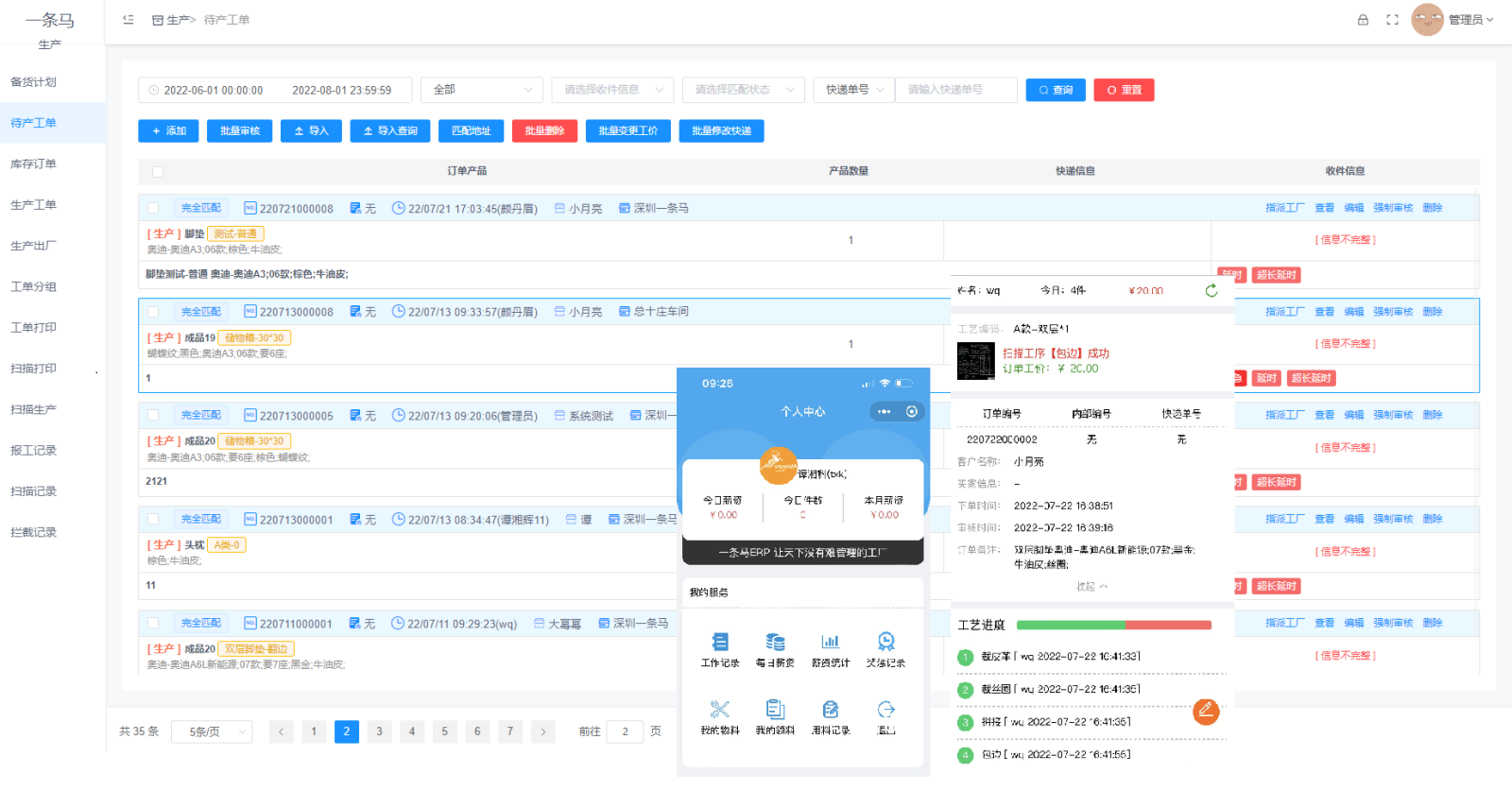Image resolution: width=1512 pixels, height=808 pixels.
Task: Open the mini-program three-dots menu
Action: (x=884, y=411)
